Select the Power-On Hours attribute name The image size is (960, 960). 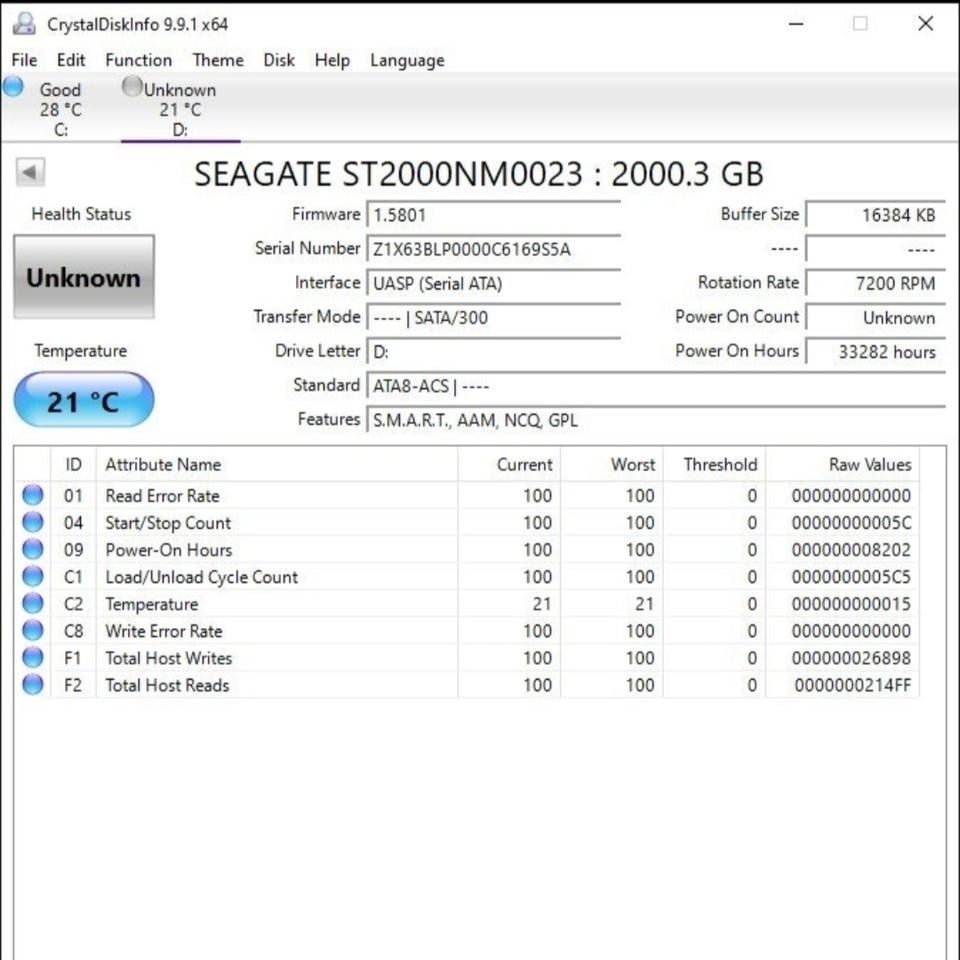coord(168,549)
